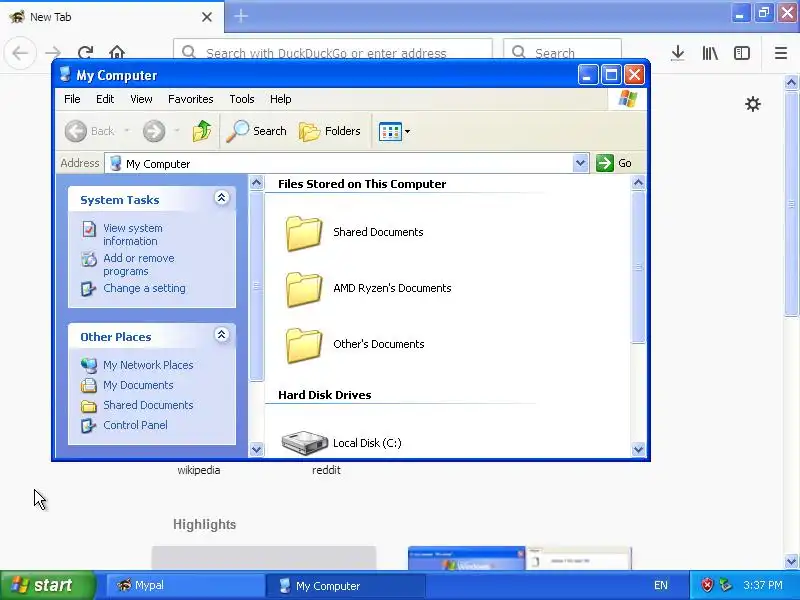
Task: Expand the Address bar dropdown
Action: click(x=580, y=163)
